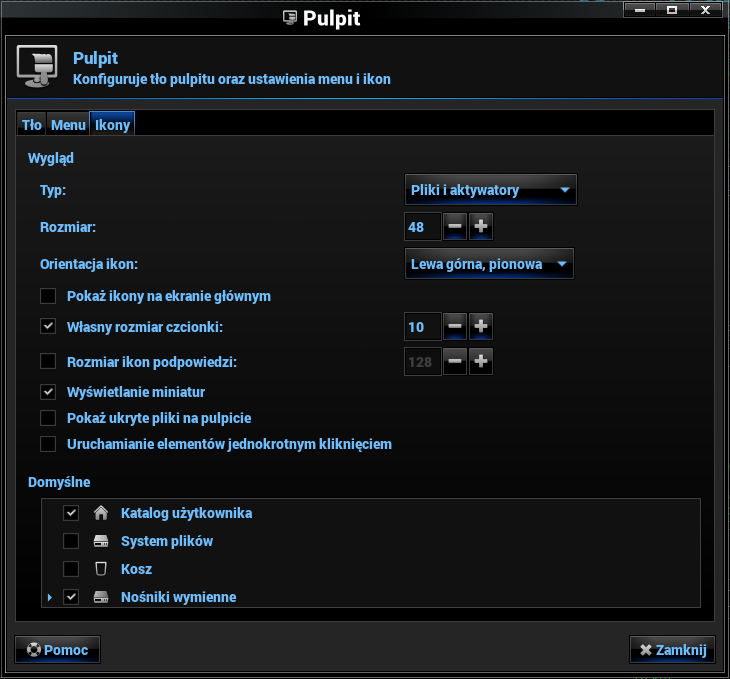Click the Pulpit desktop icon in header
This screenshot has height=679, width=730.
(37, 67)
